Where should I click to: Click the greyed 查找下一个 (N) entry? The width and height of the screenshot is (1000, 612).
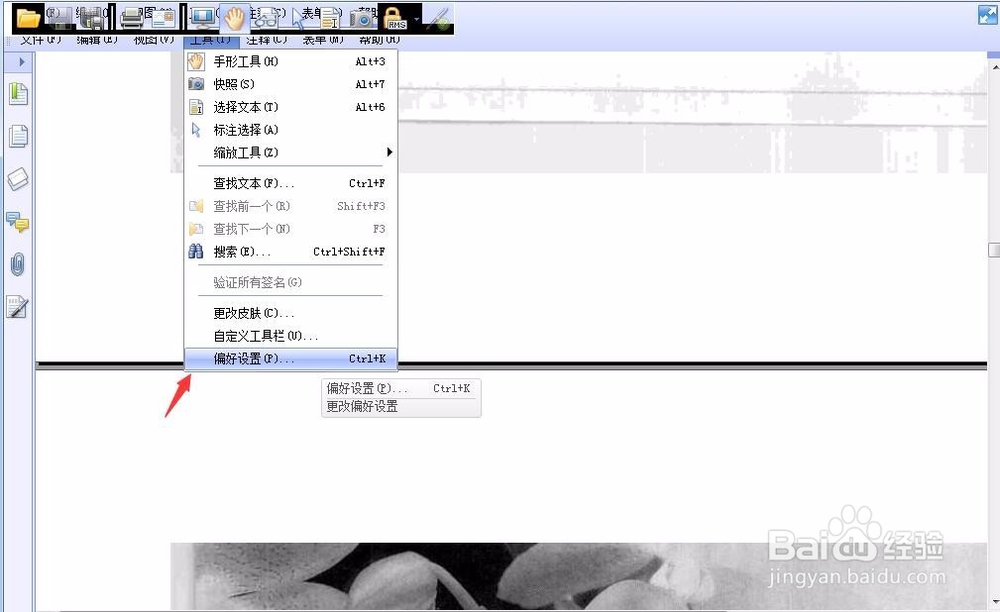pyautogui.click(x=291, y=229)
